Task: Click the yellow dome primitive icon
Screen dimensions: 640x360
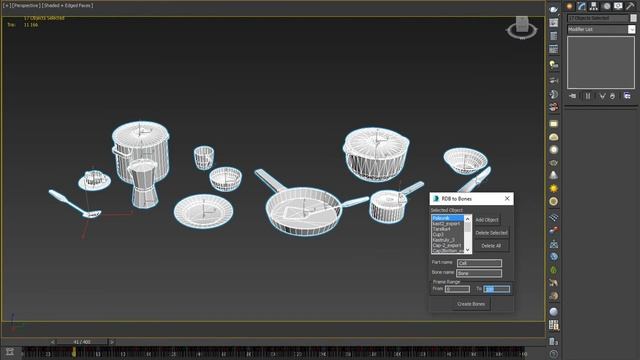Action: (x=553, y=137)
